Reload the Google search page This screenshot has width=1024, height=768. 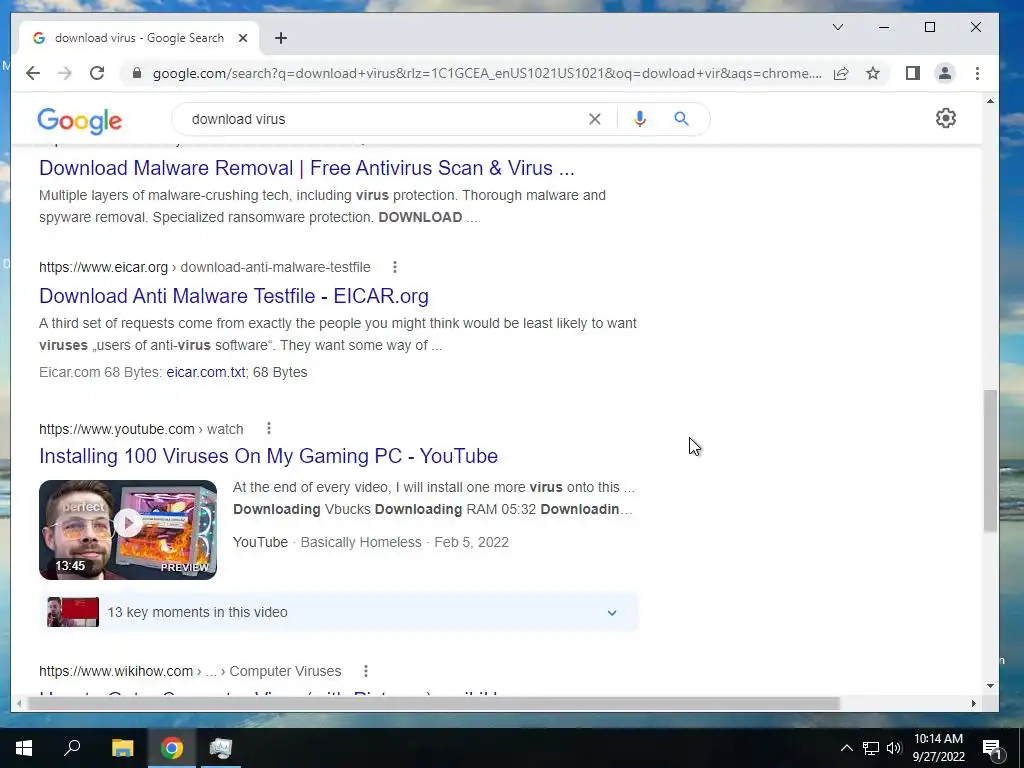click(x=97, y=73)
